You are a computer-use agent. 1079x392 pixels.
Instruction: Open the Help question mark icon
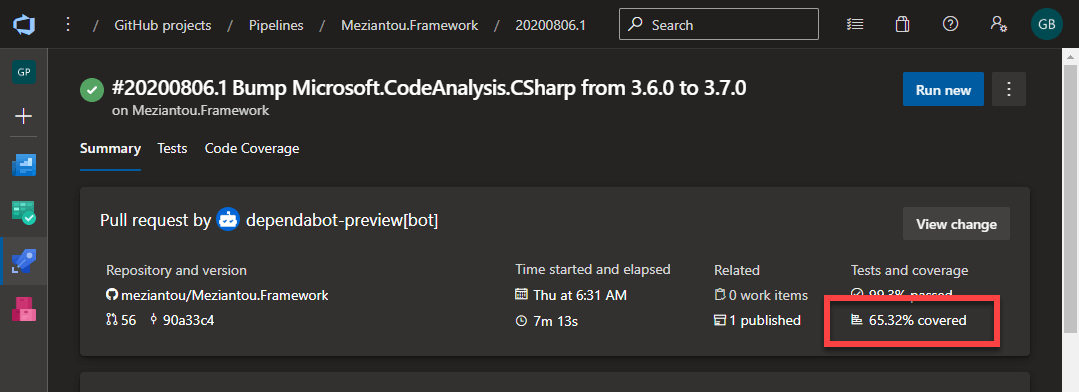click(950, 24)
